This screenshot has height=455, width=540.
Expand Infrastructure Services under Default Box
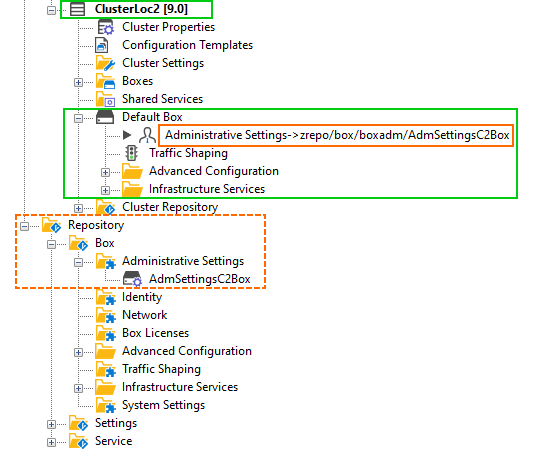tap(105, 190)
